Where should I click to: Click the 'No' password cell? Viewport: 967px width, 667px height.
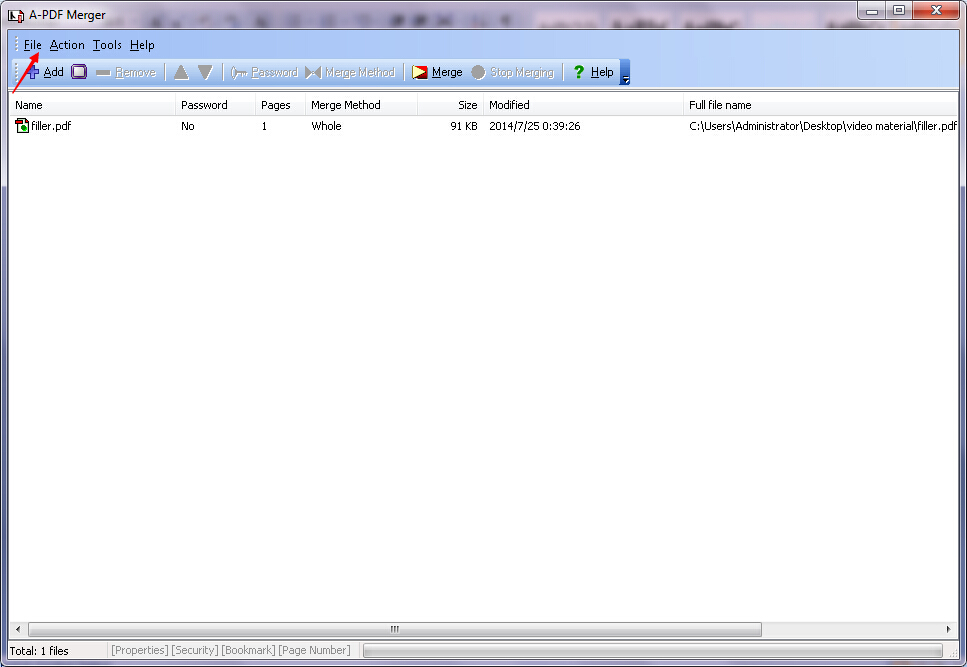click(187, 126)
